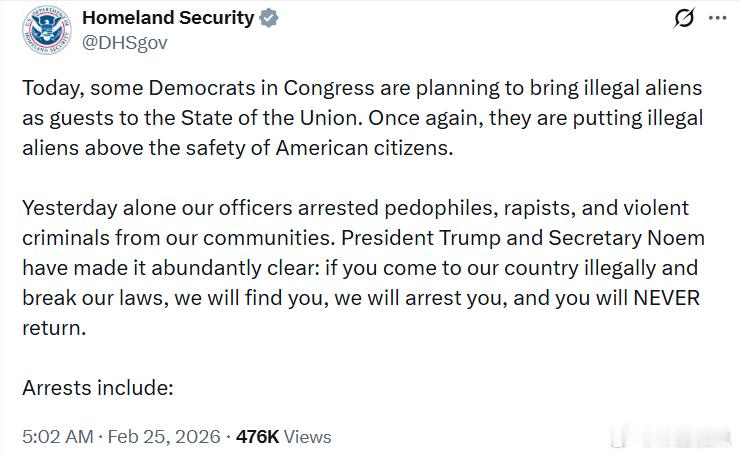
Task: Open the Homeland Security display name link
Action: [167, 18]
